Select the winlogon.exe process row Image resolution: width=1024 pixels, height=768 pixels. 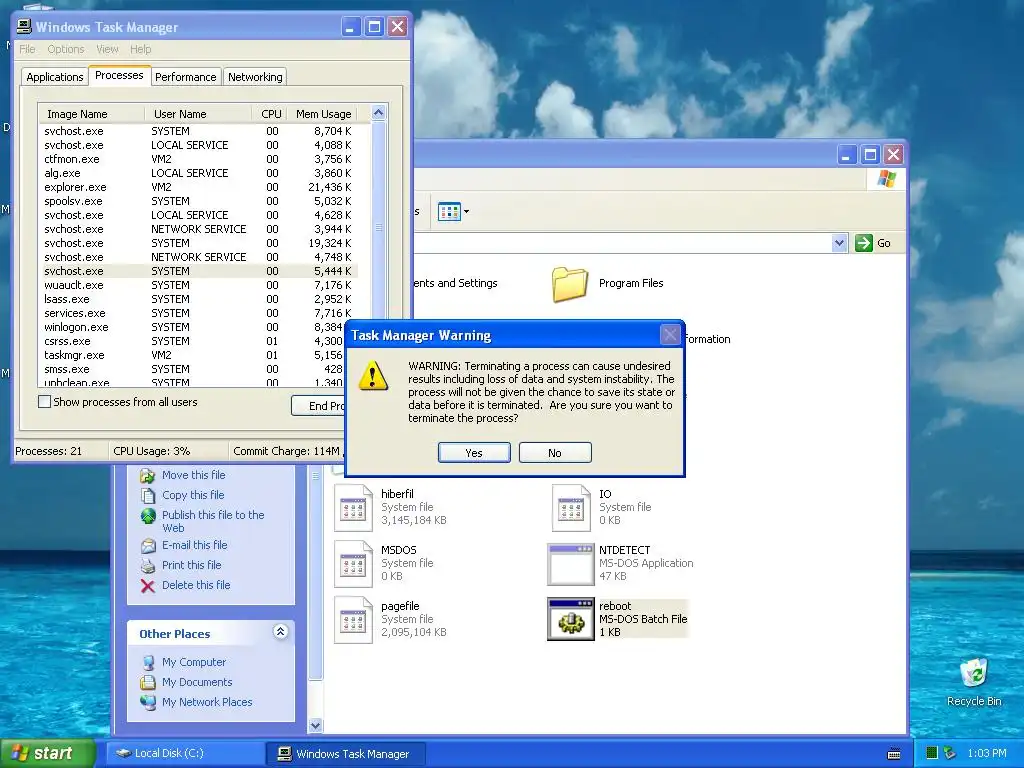(193, 327)
